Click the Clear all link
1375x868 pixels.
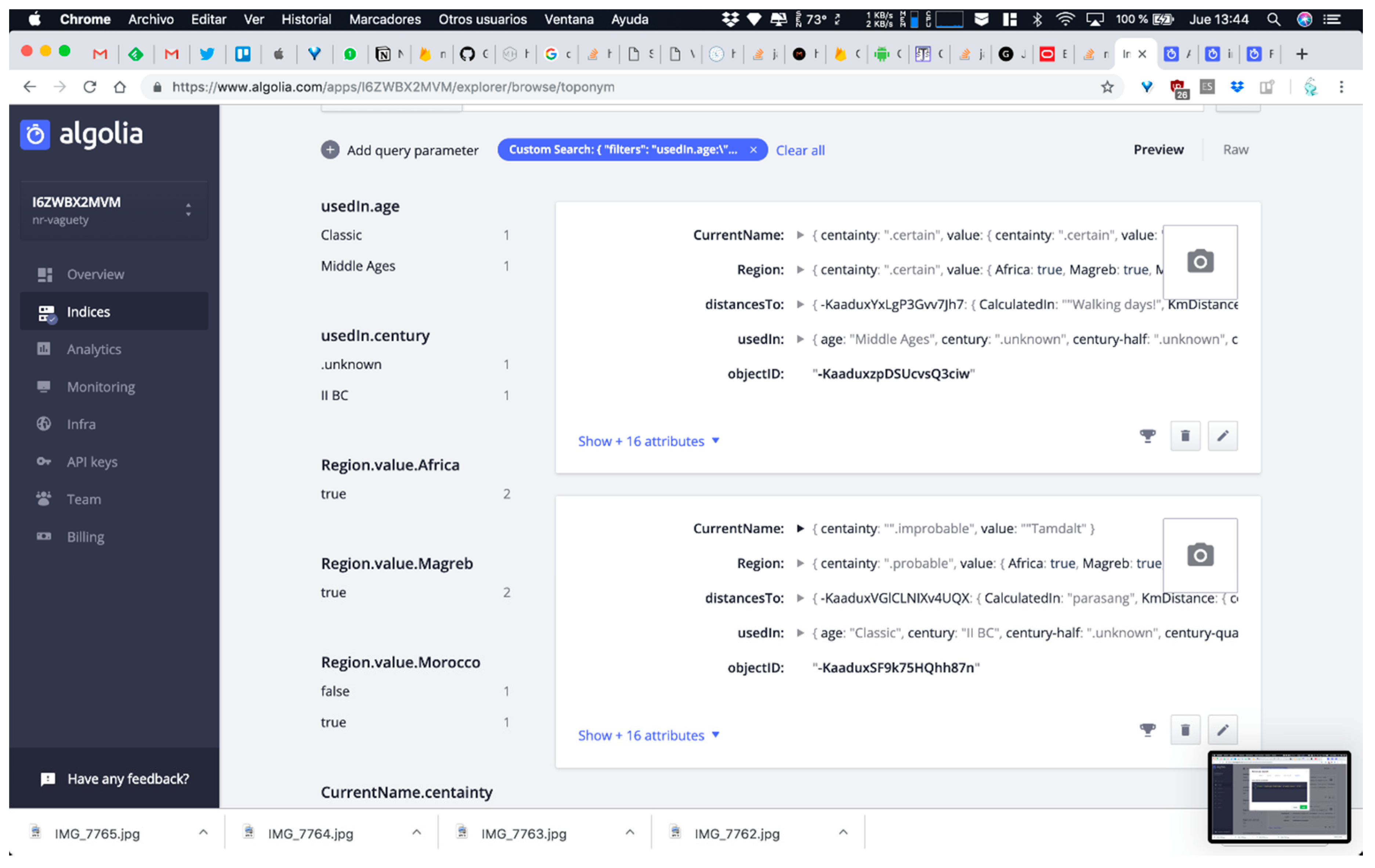tap(800, 150)
